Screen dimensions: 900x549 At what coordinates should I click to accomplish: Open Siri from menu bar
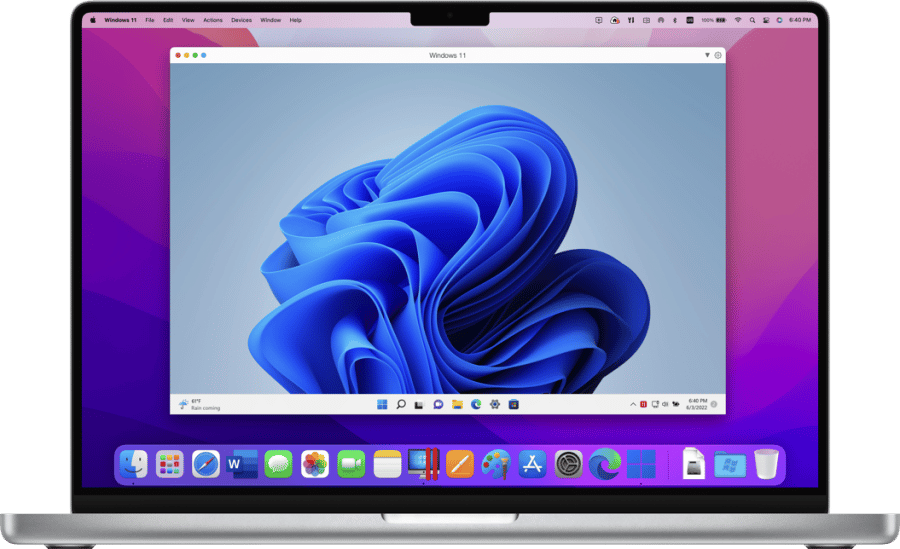[x=779, y=20]
